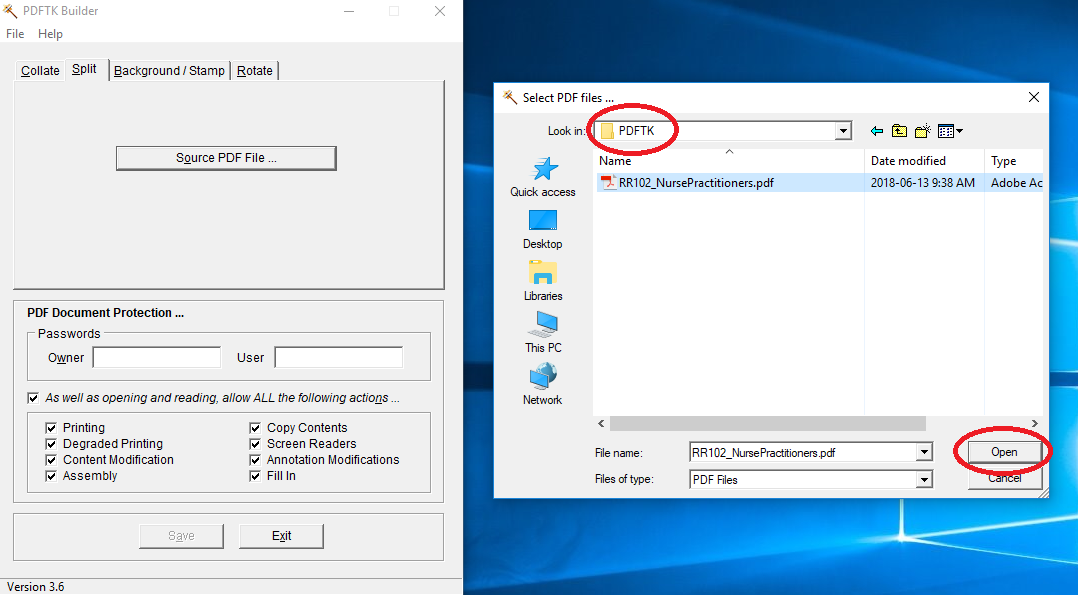Uncheck Degraded Printing permission
Image resolution: width=1078 pixels, height=595 pixels.
[51, 444]
